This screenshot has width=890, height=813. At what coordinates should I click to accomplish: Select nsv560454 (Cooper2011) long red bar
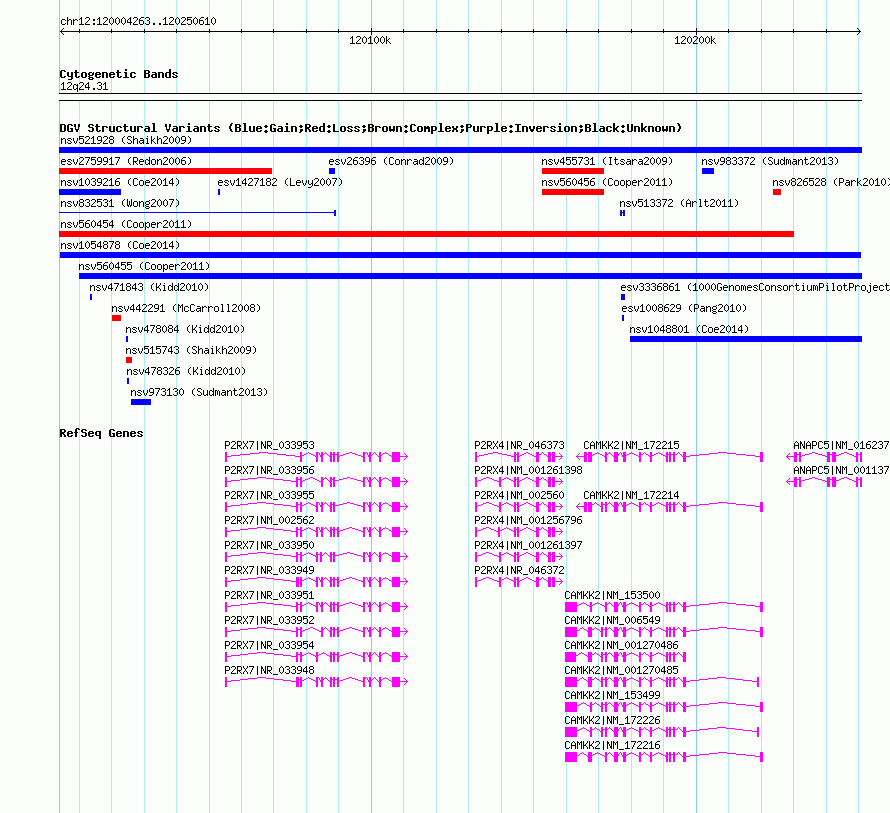(426, 234)
